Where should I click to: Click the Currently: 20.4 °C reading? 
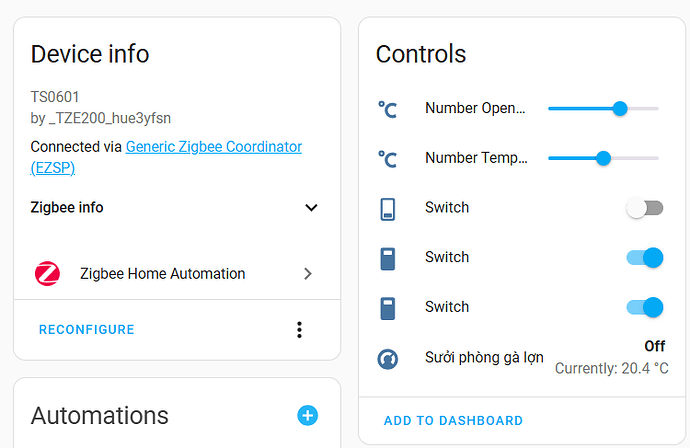point(612,368)
